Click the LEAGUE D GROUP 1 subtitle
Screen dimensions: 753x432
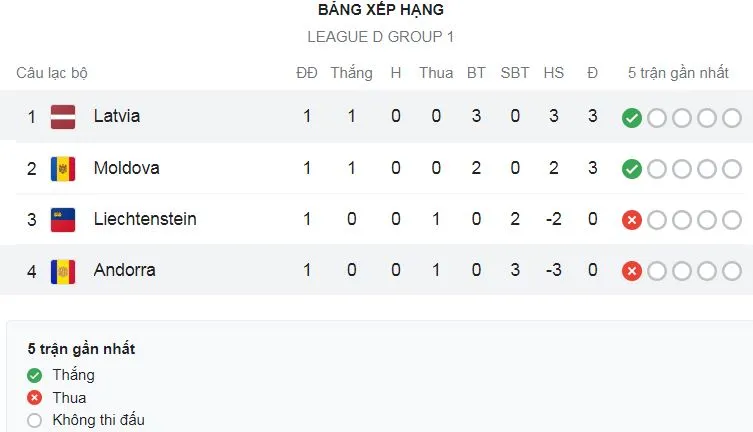point(380,37)
